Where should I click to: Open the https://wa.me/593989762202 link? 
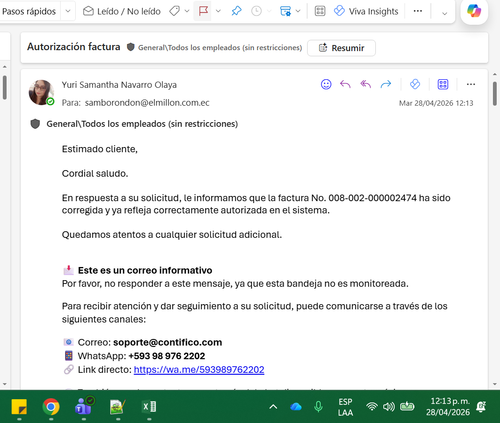coord(199,370)
